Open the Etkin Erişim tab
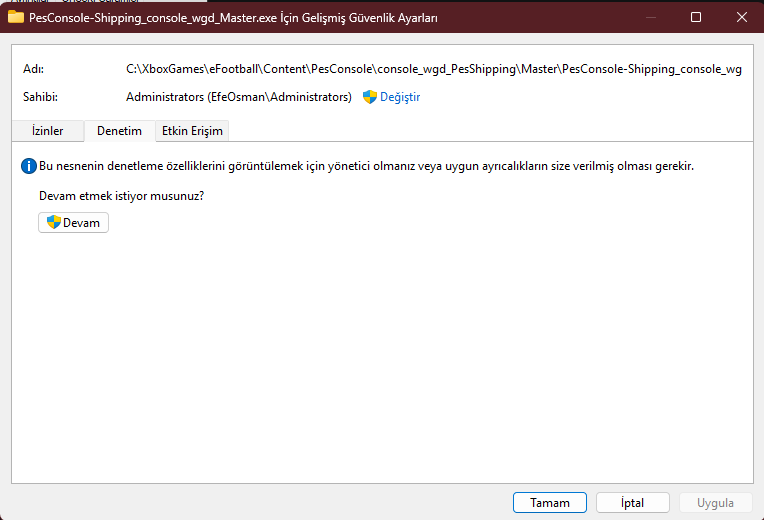The width and height of the screenshot is (764, 520). point(192,131)
